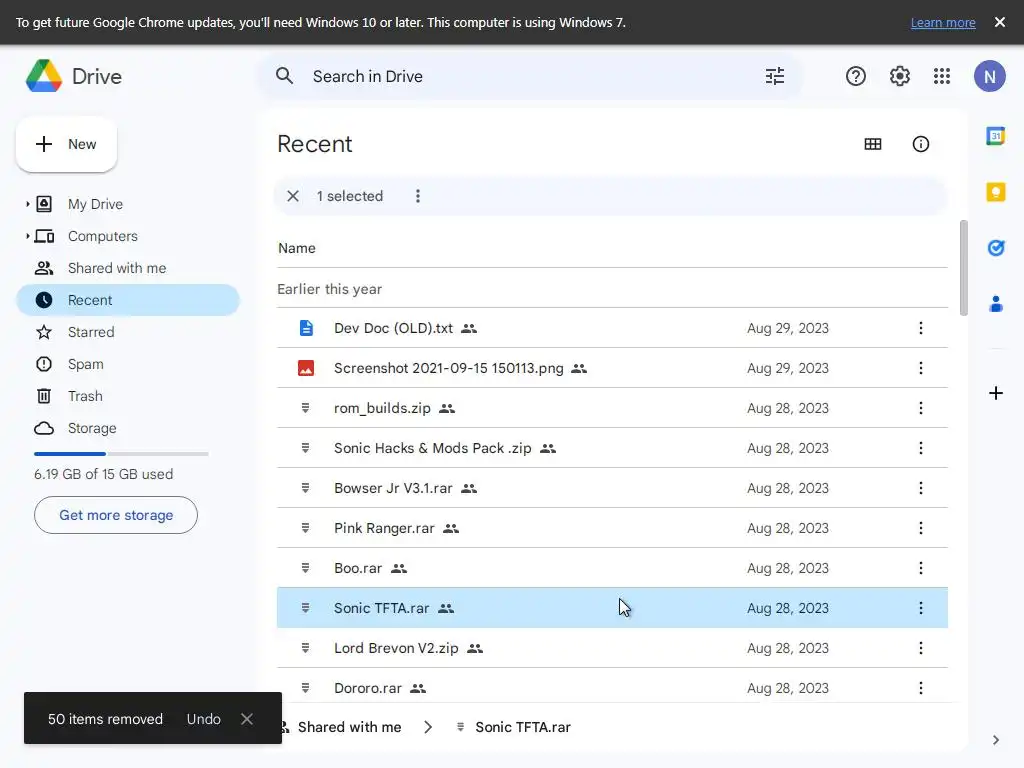Clear the current selection with the X
1024x768 pixels.
click(293, 196)
